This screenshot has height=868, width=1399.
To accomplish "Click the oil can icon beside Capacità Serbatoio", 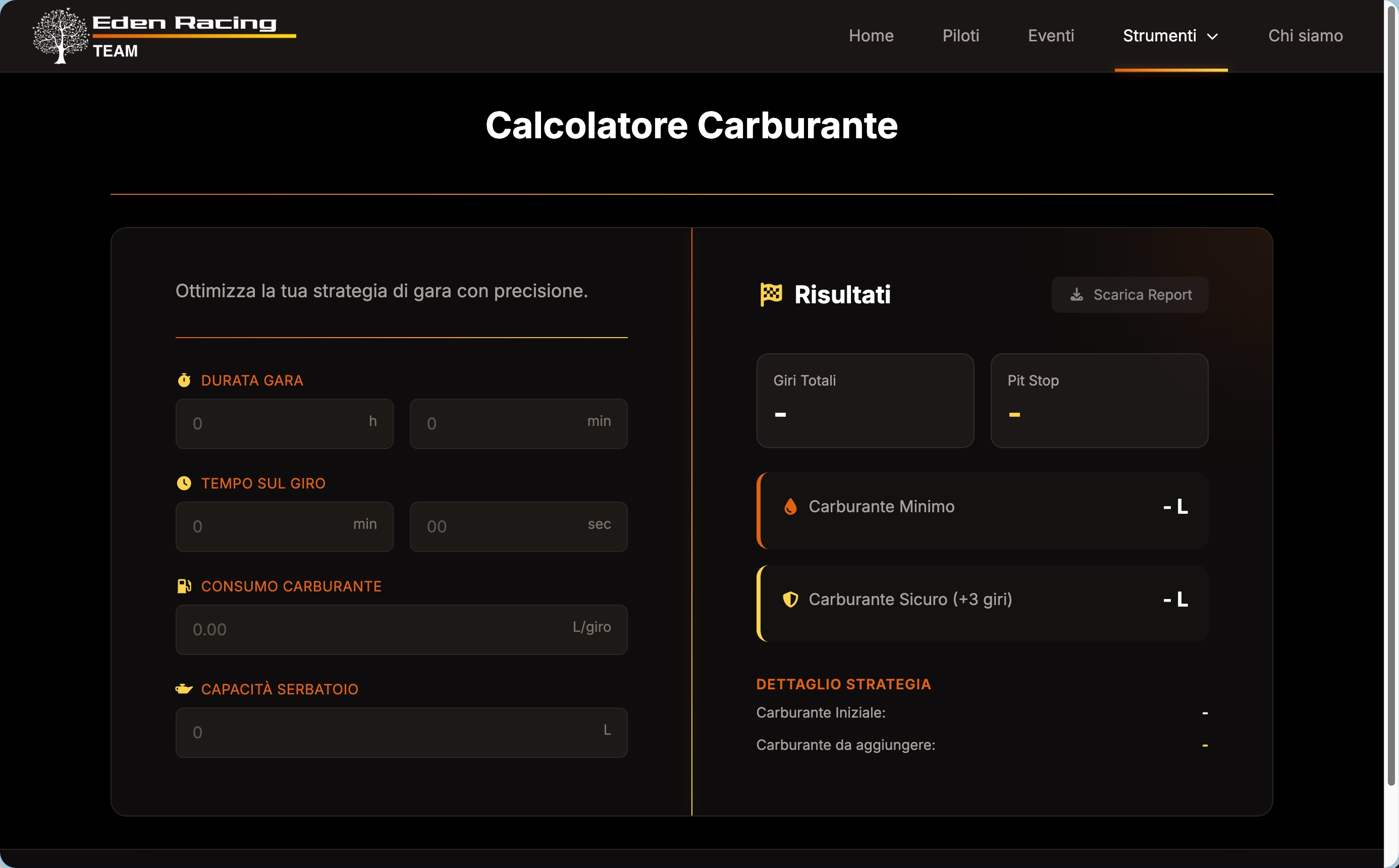I will click(x=184, y=689).
